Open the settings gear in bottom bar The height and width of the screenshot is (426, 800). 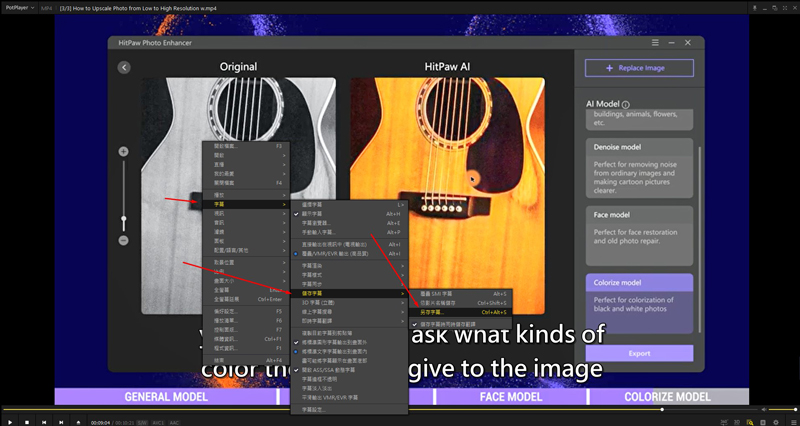776,422
